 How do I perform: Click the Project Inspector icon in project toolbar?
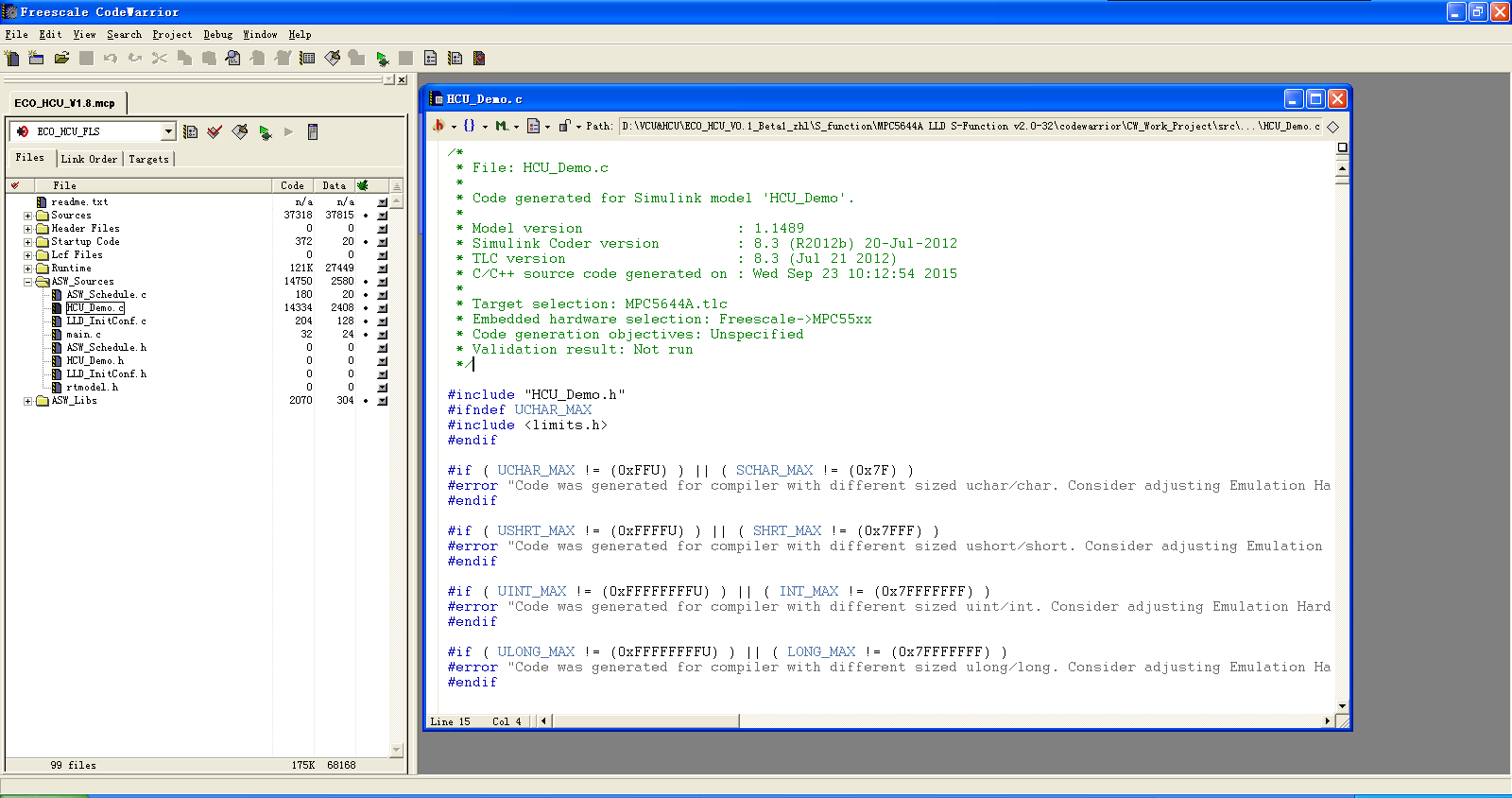tap(313, 131)
